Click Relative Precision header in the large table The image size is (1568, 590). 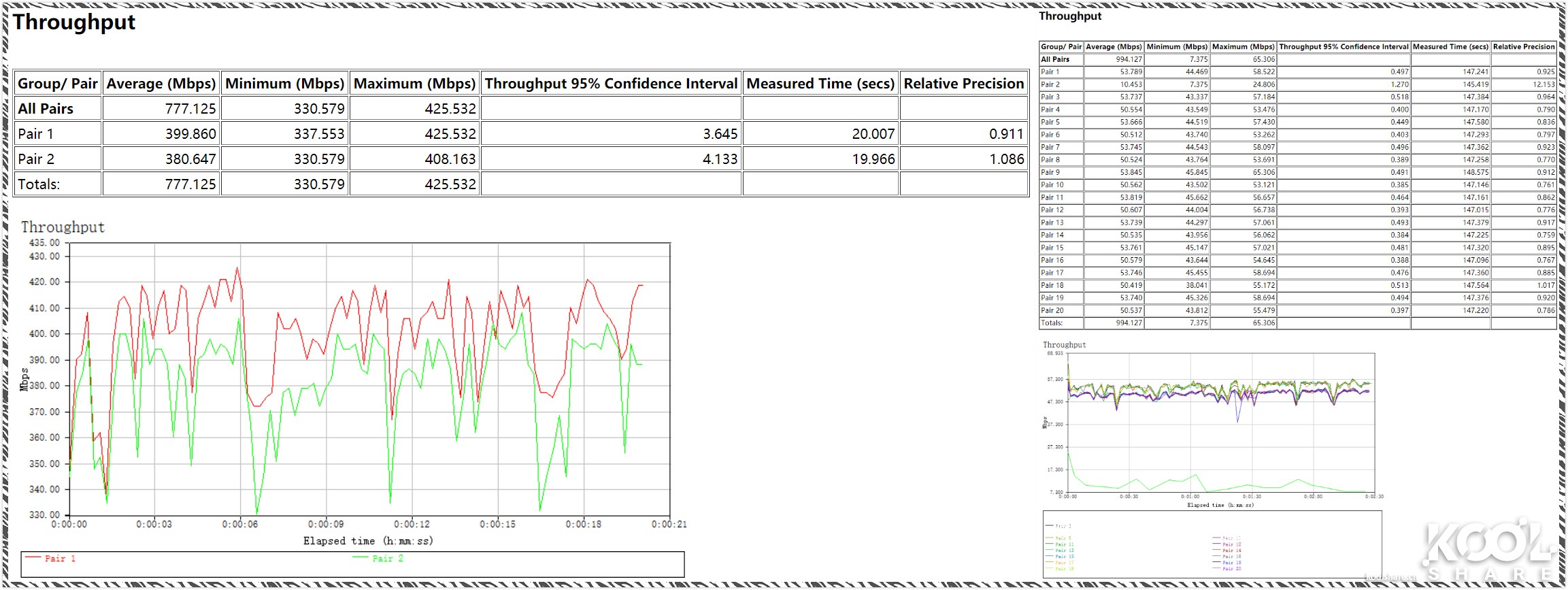963,84
